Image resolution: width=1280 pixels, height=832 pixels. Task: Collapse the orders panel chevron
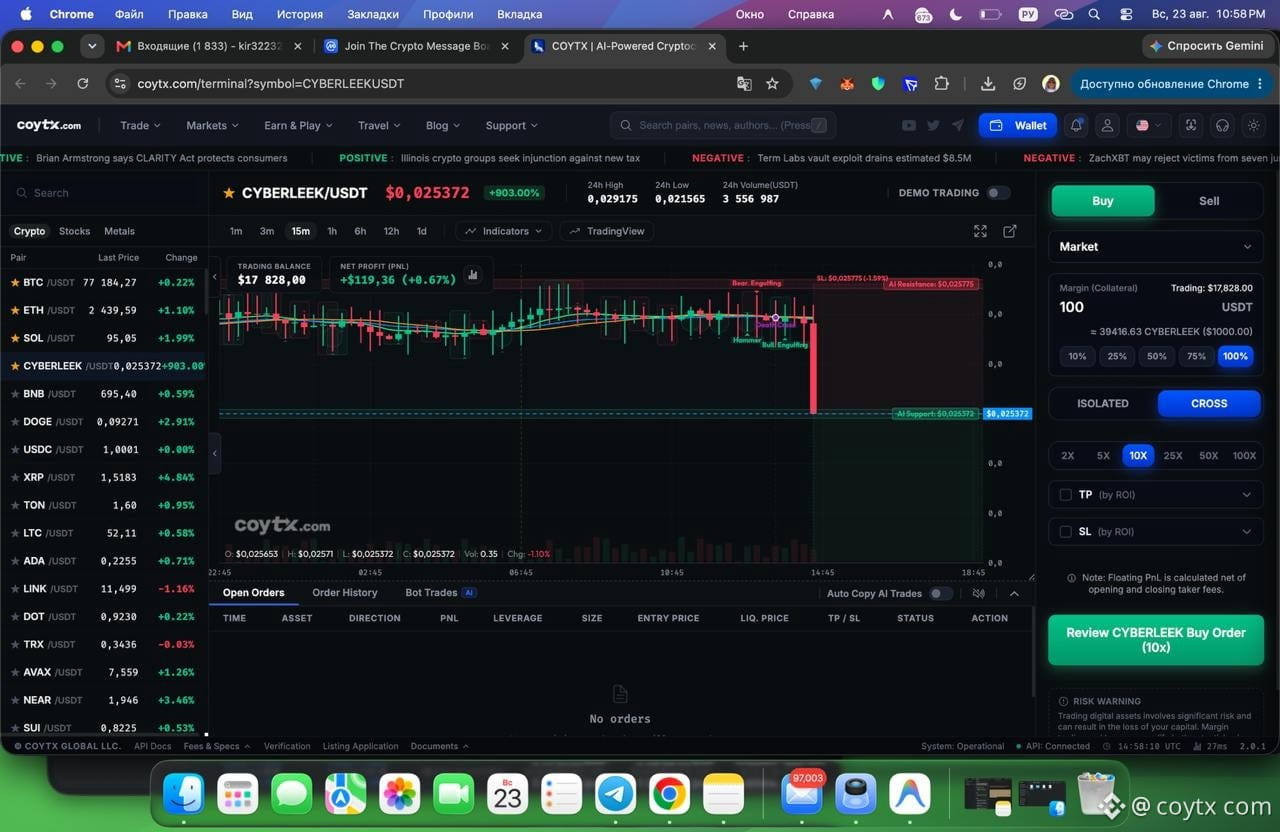1014,593
